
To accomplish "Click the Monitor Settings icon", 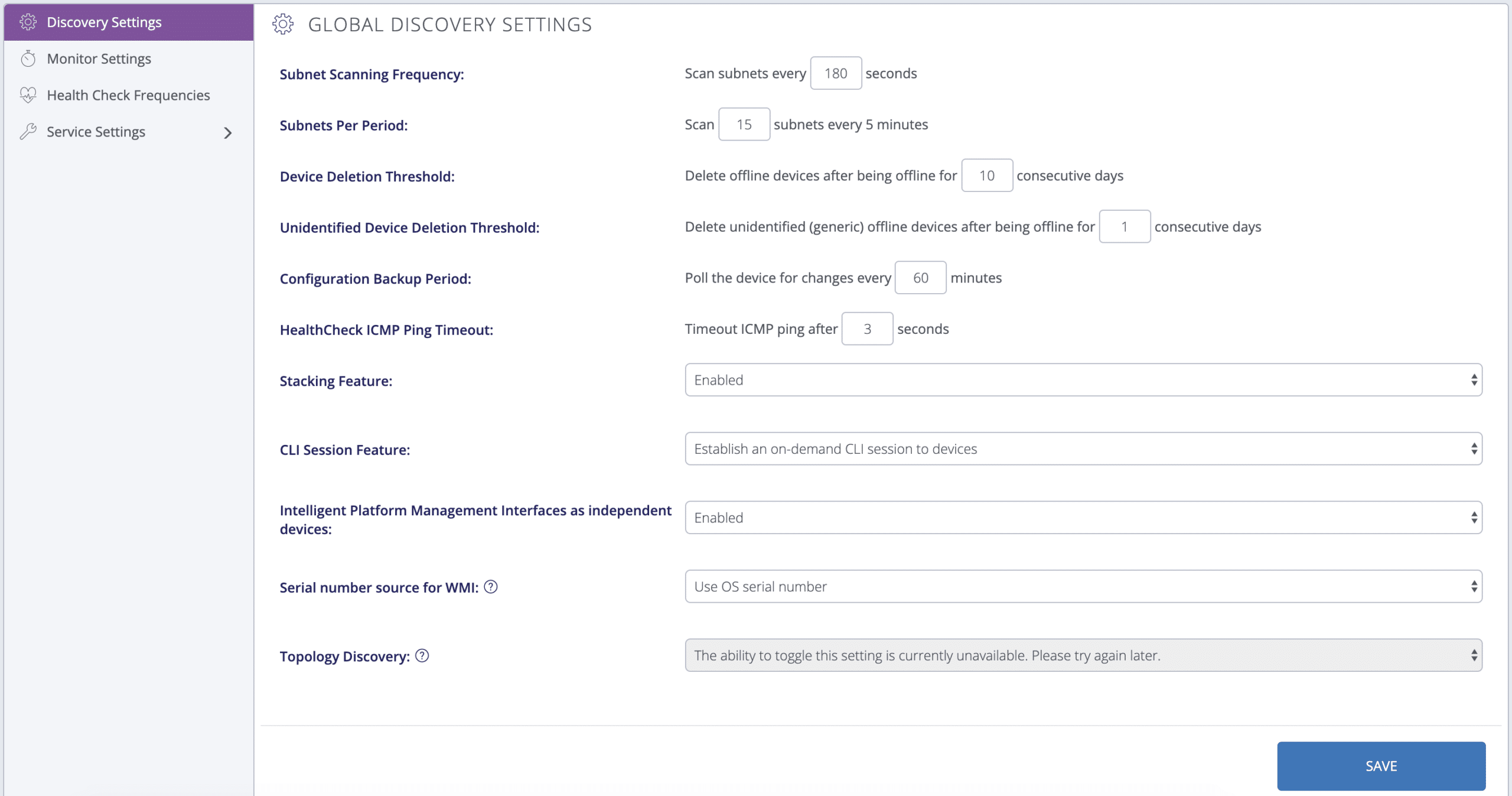I will pyautogui.click(x=28, y=58).
